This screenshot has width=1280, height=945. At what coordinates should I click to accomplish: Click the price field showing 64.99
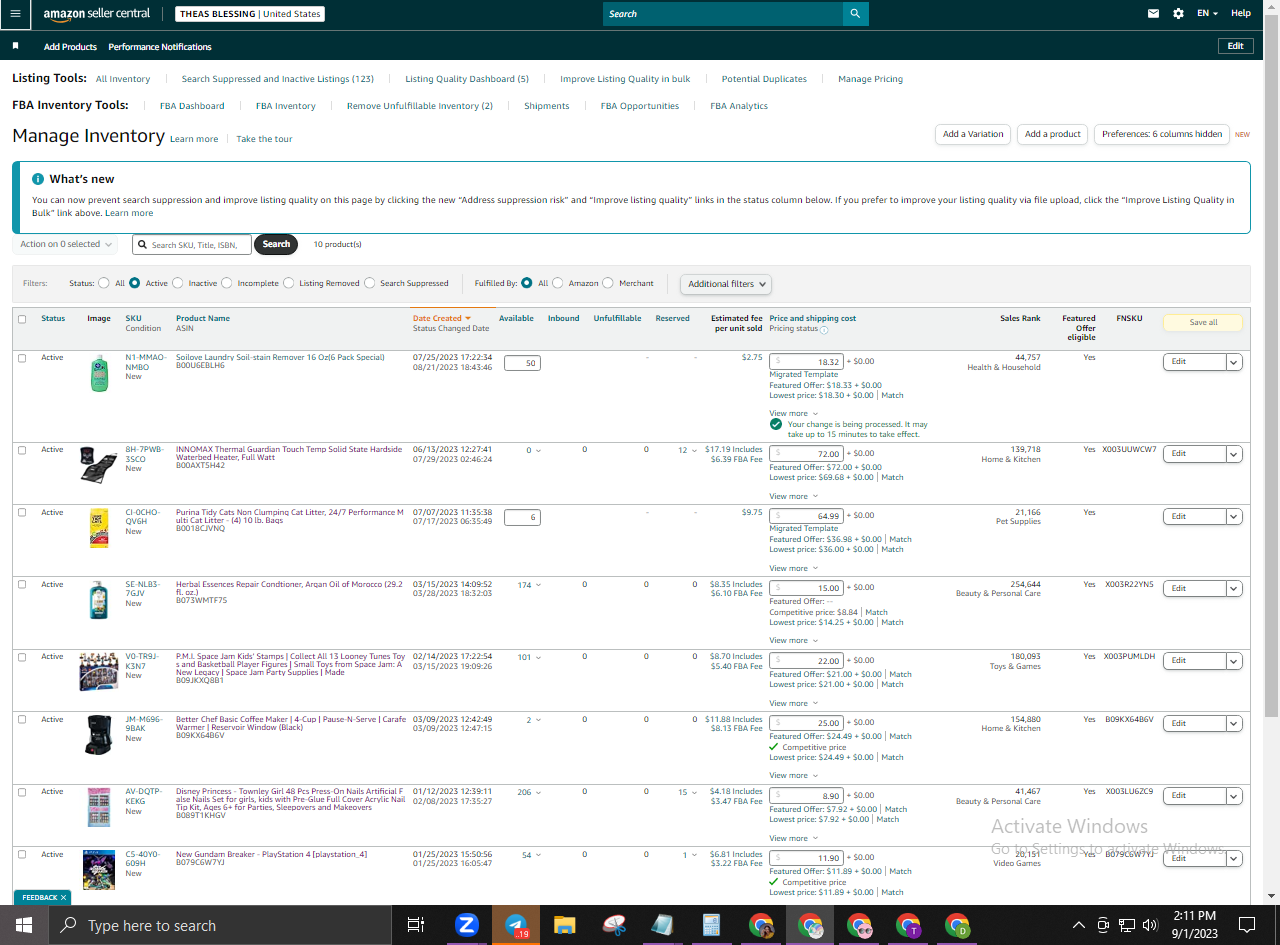pos(807,516)
